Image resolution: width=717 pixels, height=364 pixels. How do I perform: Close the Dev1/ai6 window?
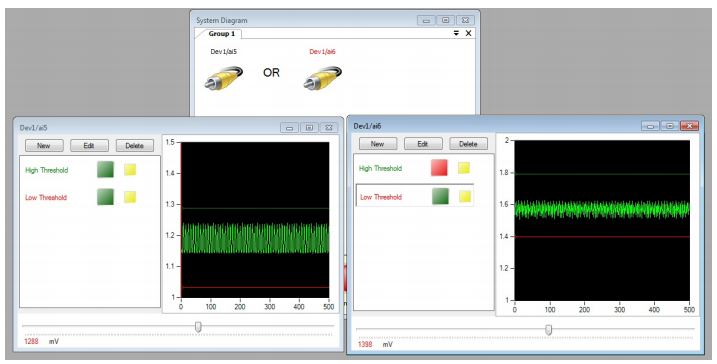690,126
